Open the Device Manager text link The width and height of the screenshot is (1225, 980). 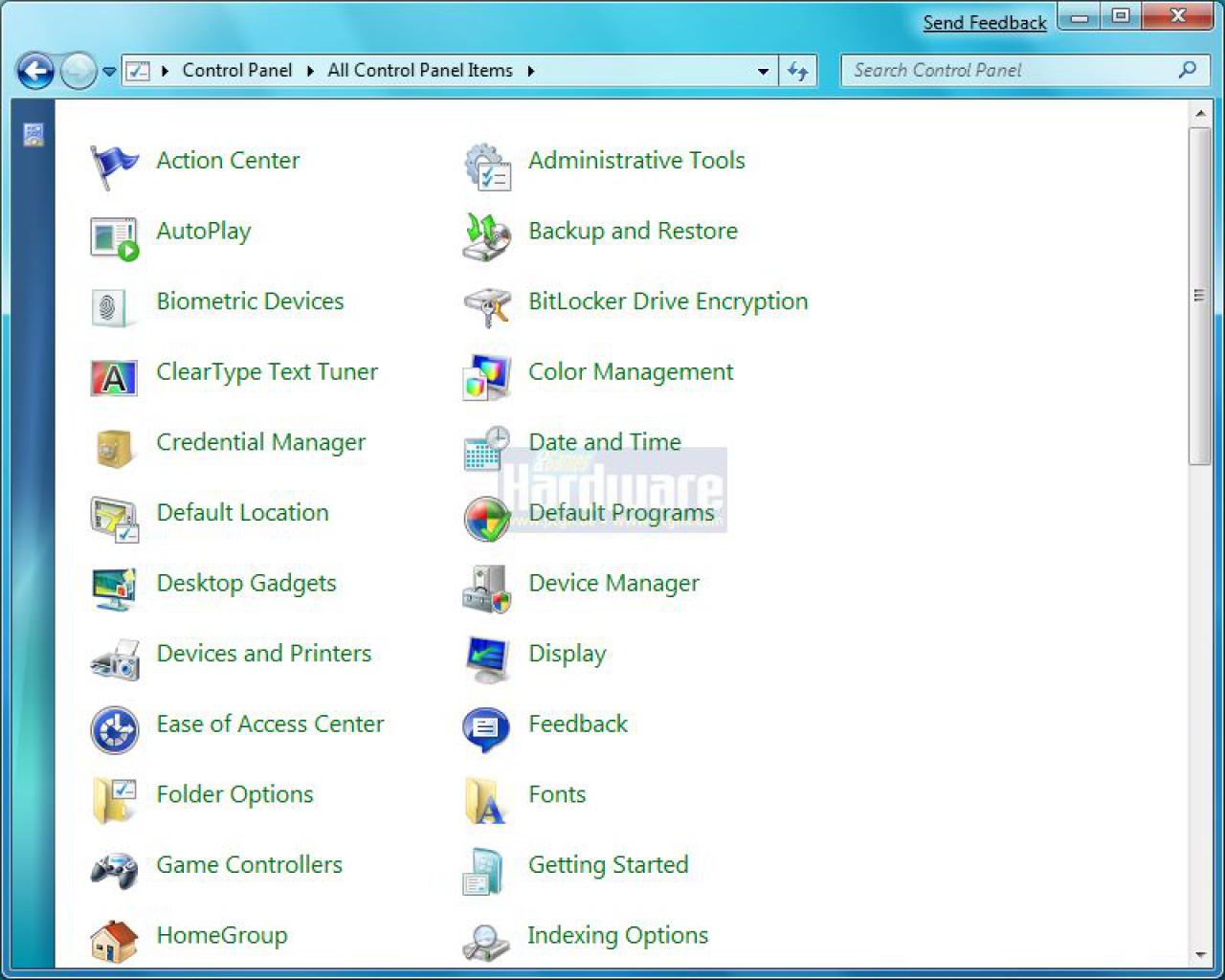613,583
